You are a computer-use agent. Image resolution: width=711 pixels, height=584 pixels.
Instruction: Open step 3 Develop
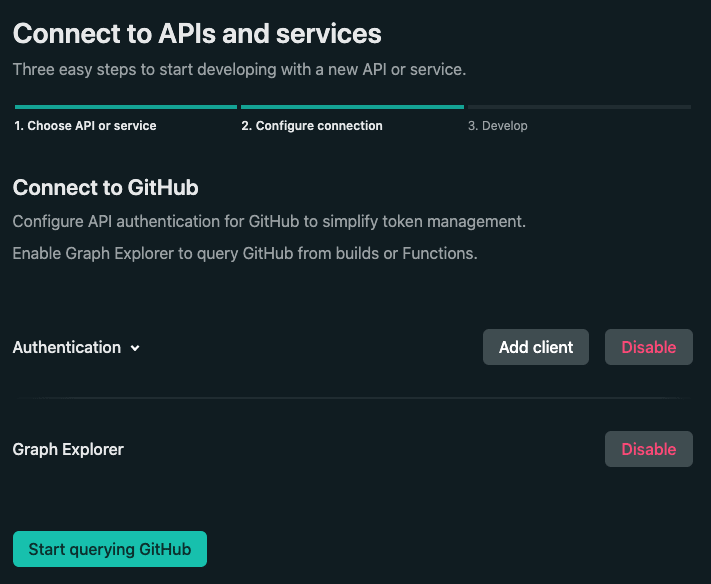[497, 126]
